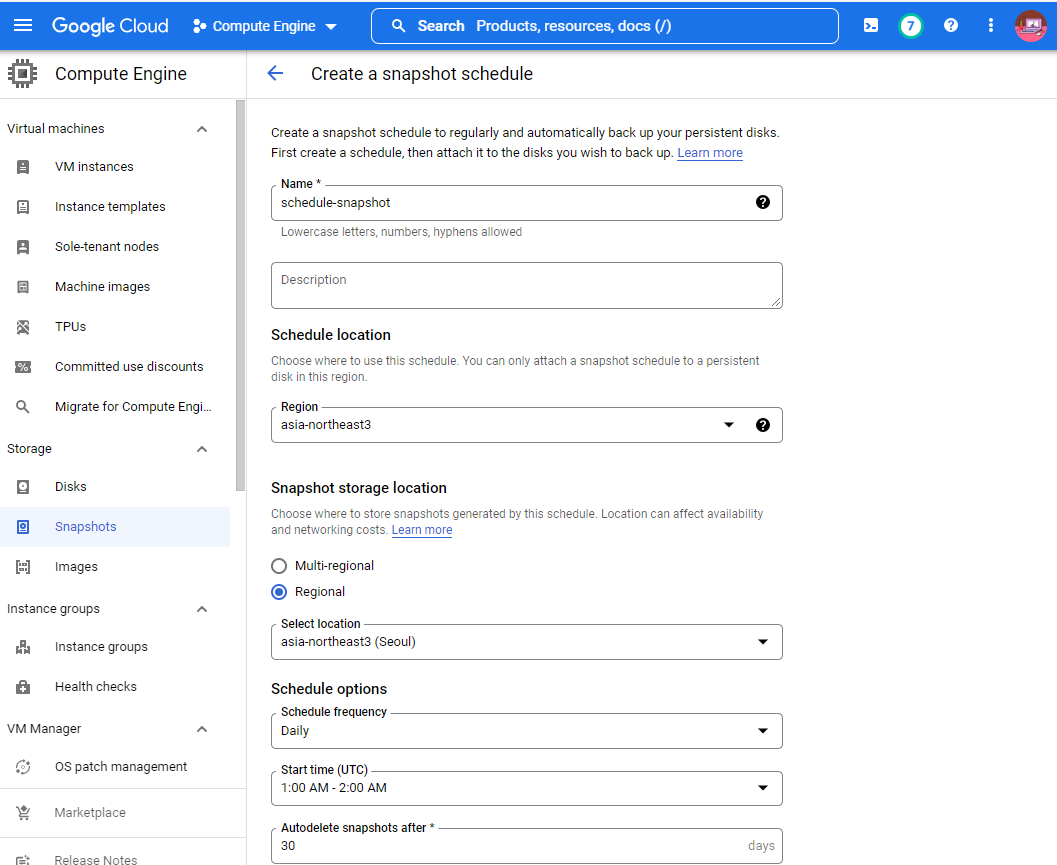Open Sole-tenant nodes page
Viewport: 1057px width, 865px height.
pos(107,247)
